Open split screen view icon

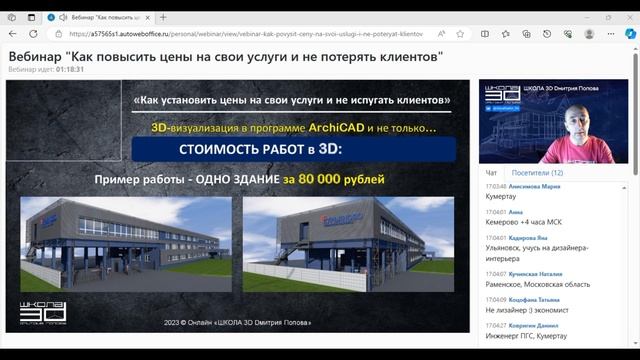[485, 34]
